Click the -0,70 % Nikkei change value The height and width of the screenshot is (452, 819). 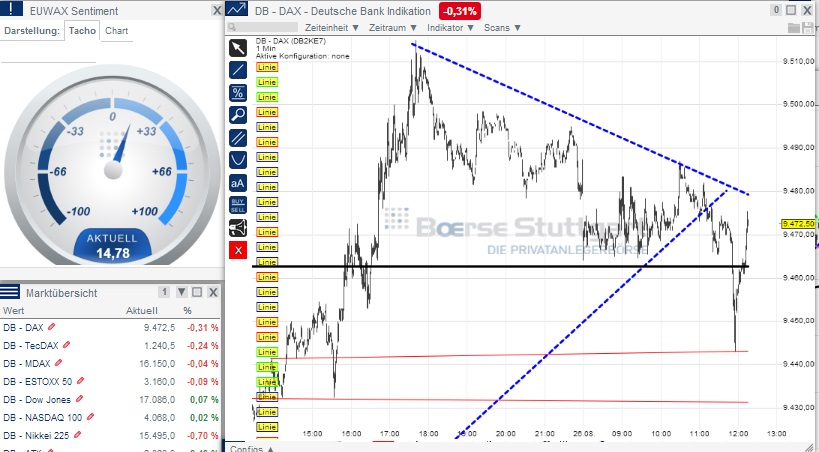click(202, 435)
